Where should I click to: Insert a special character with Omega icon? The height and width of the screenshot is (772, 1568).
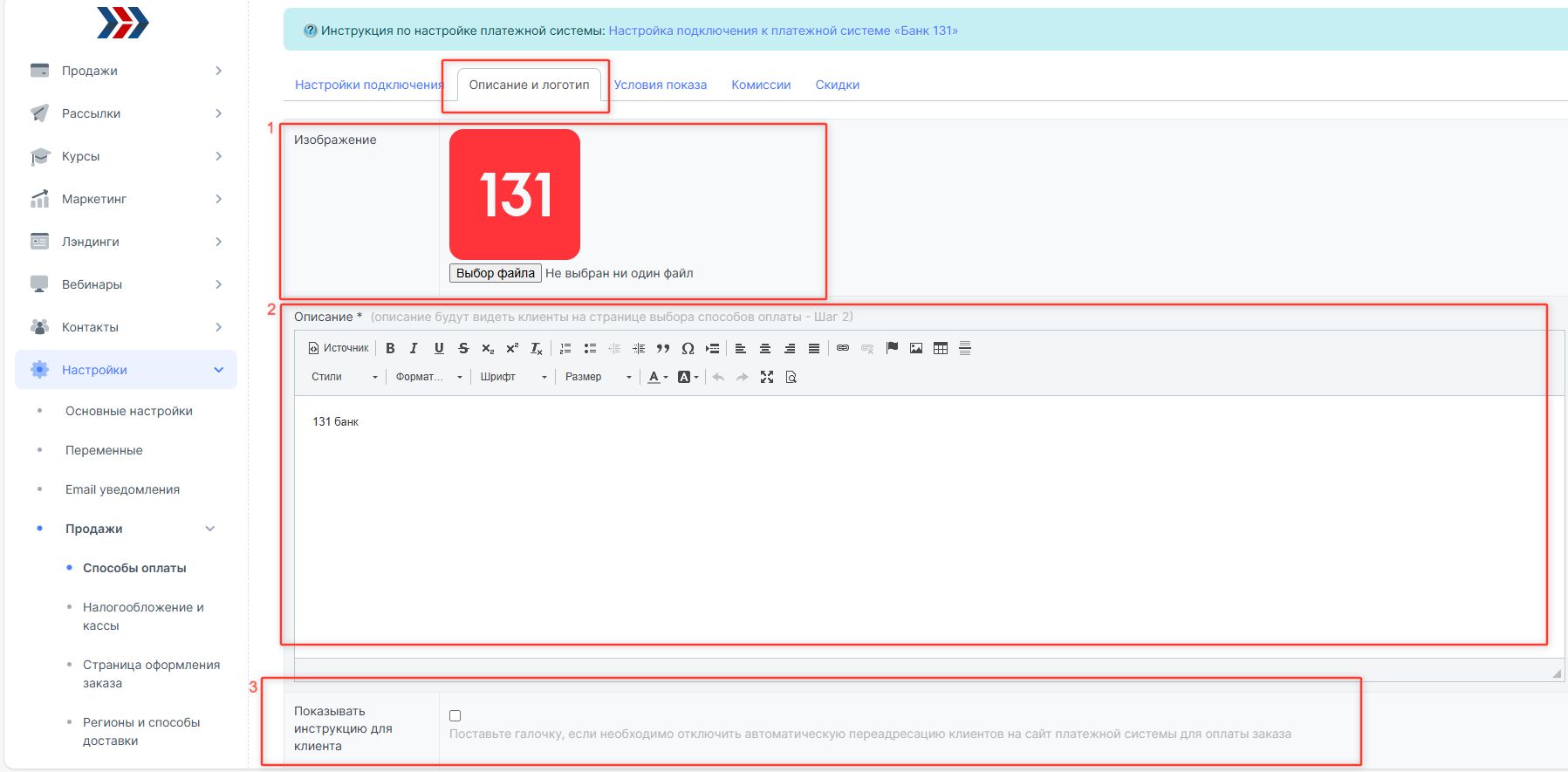point(688,348)
